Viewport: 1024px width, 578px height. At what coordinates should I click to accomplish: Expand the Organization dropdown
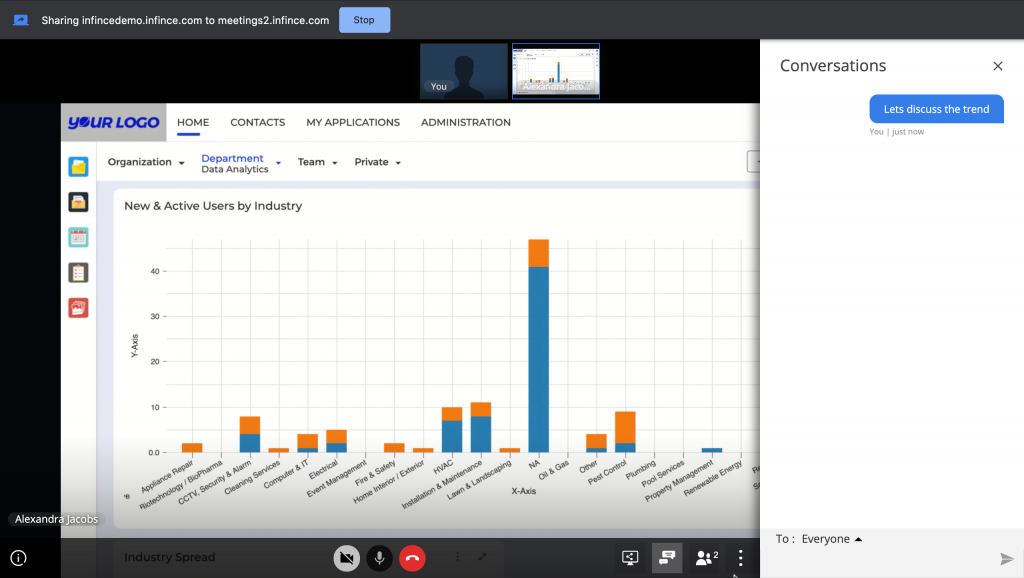pos(146,162)
